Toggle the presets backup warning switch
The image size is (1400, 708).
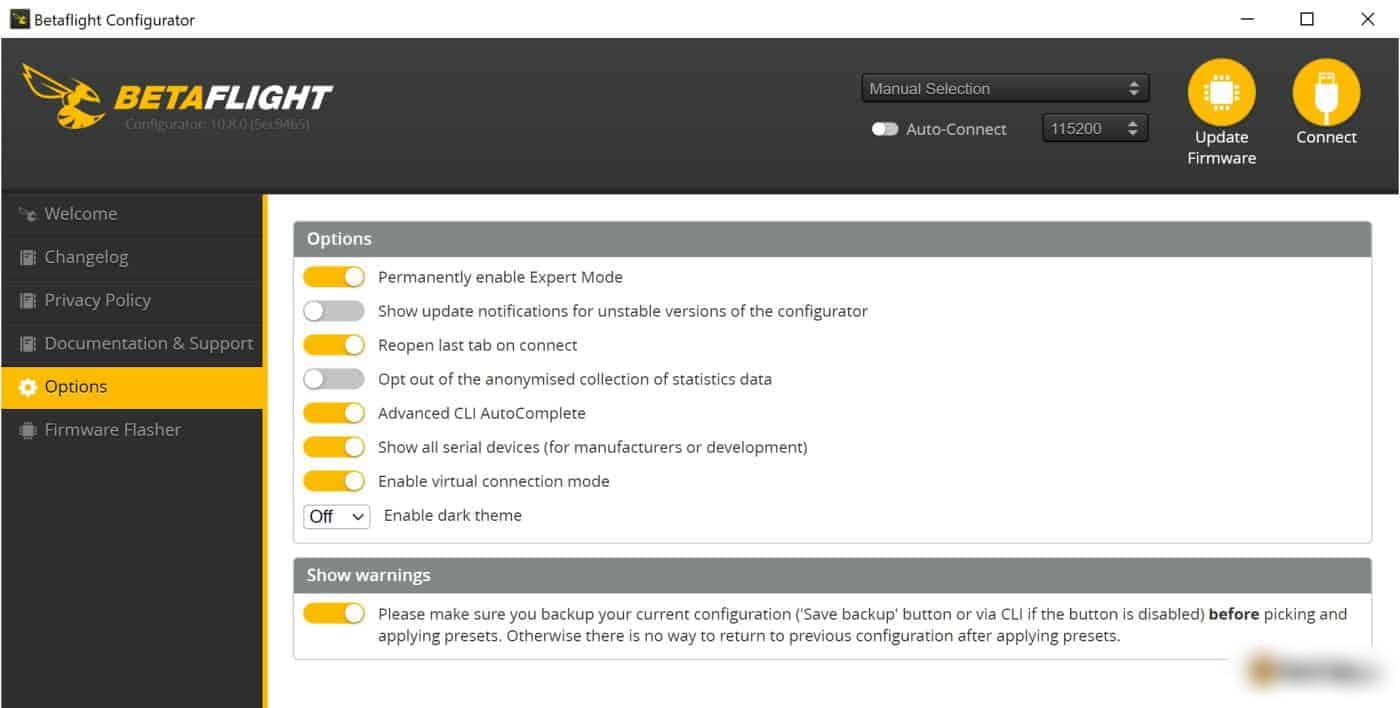334,613
